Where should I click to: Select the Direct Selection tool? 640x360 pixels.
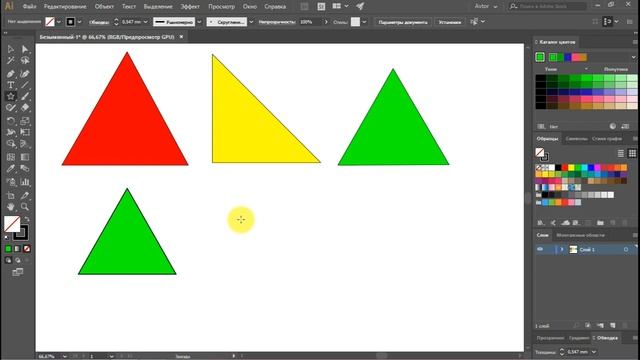25,49
